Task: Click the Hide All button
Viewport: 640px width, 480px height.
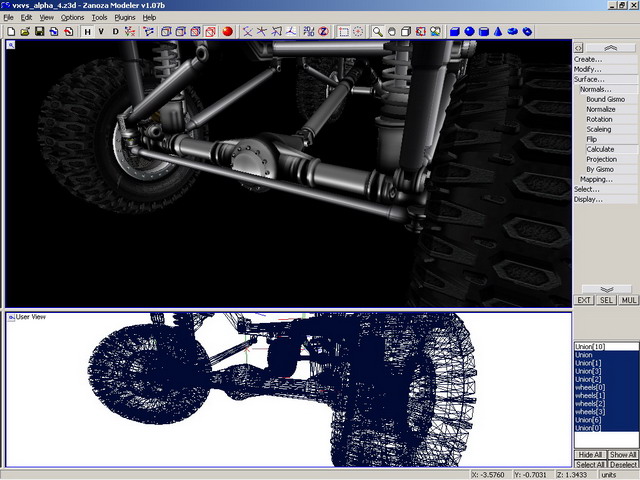Action: coord(590,455)
